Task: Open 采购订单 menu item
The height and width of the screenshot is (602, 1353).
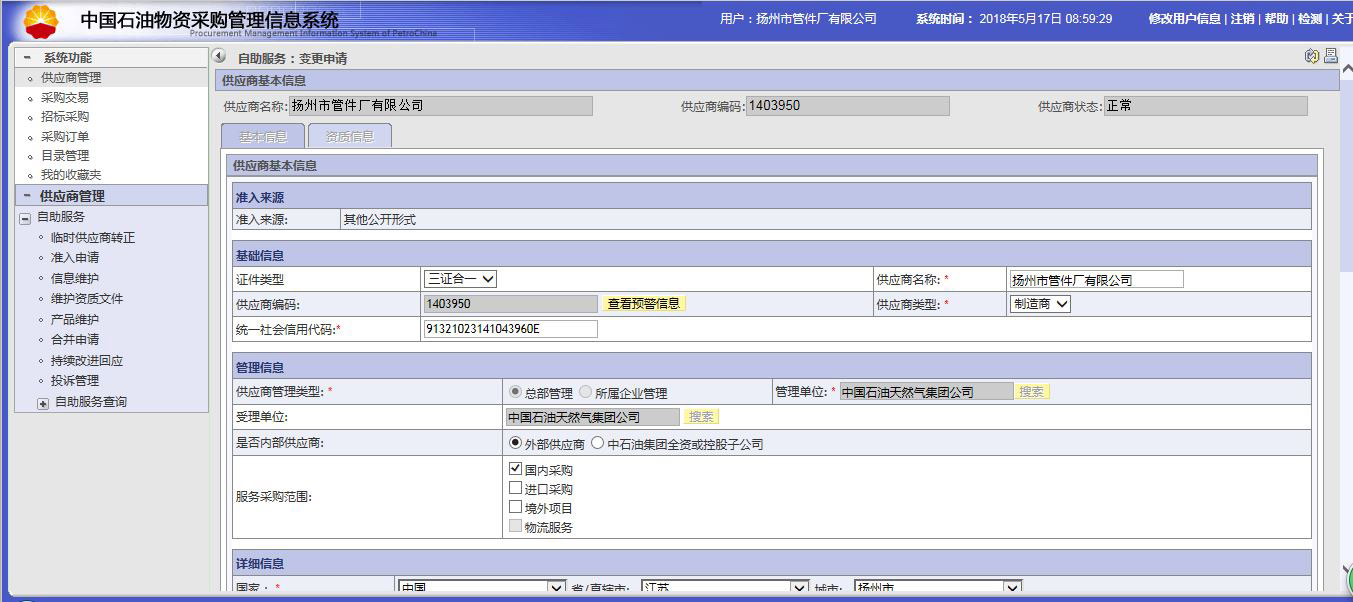Action: (x=65, y=137)
